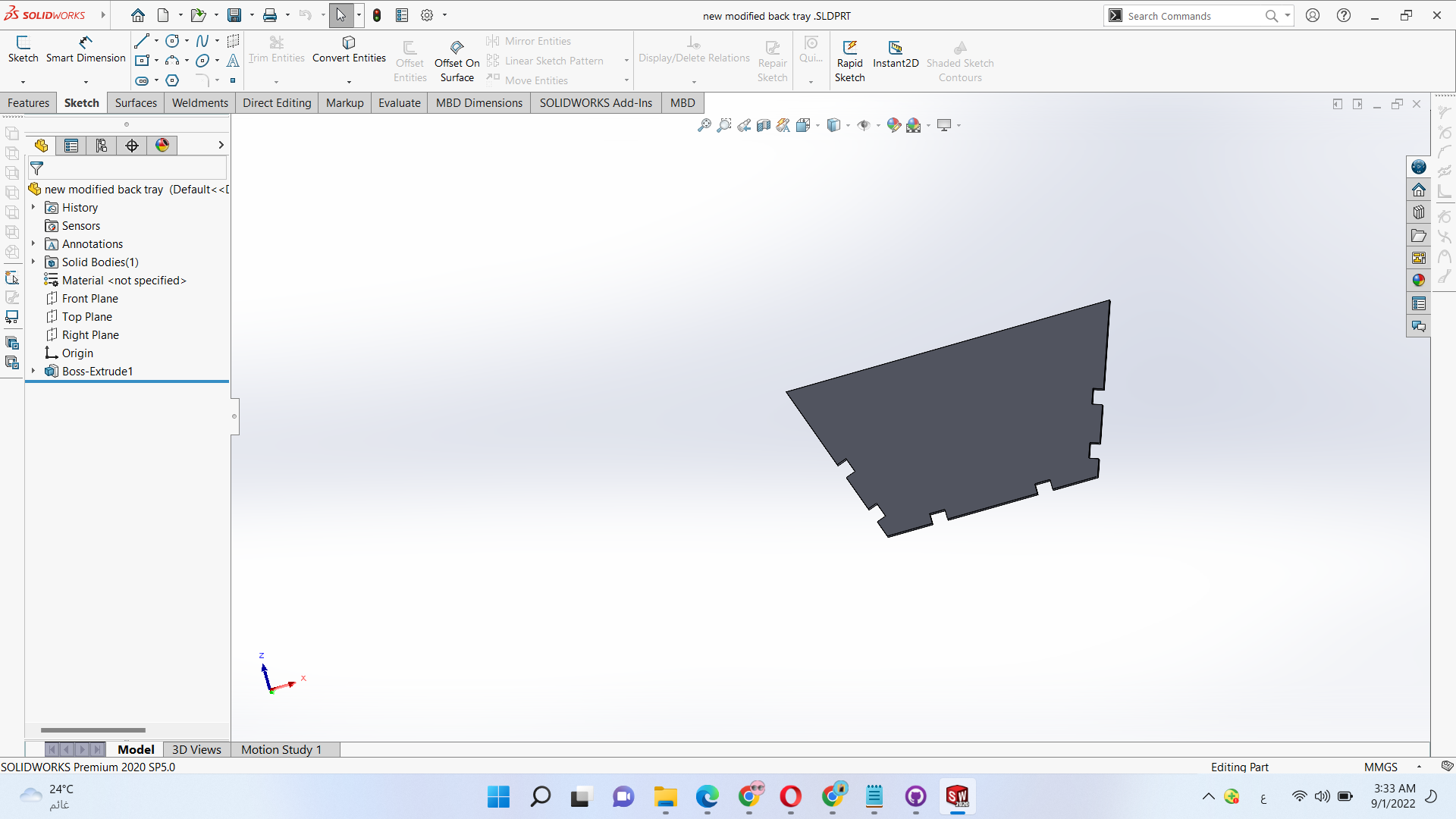Switch to the Features tab
This screenshot has height=819, width=1456.
tap(28, 103)
